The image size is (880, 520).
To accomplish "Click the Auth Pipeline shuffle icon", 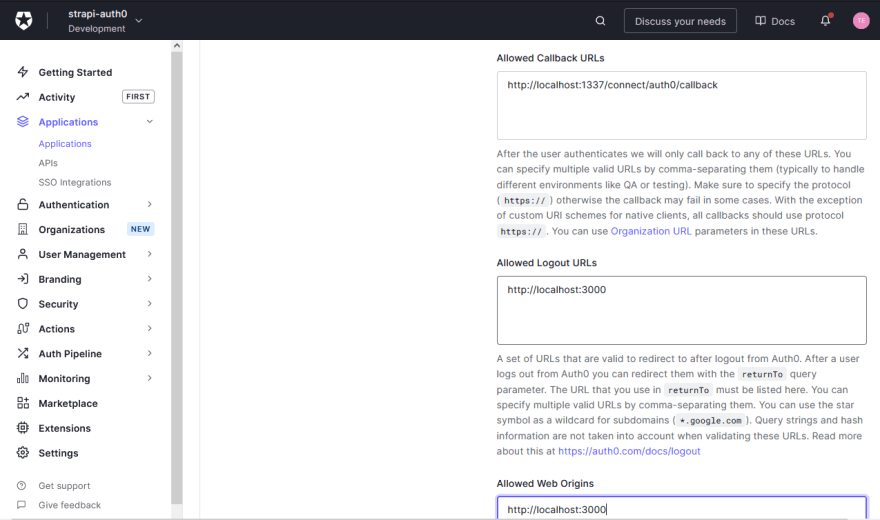I will point(22,353).
